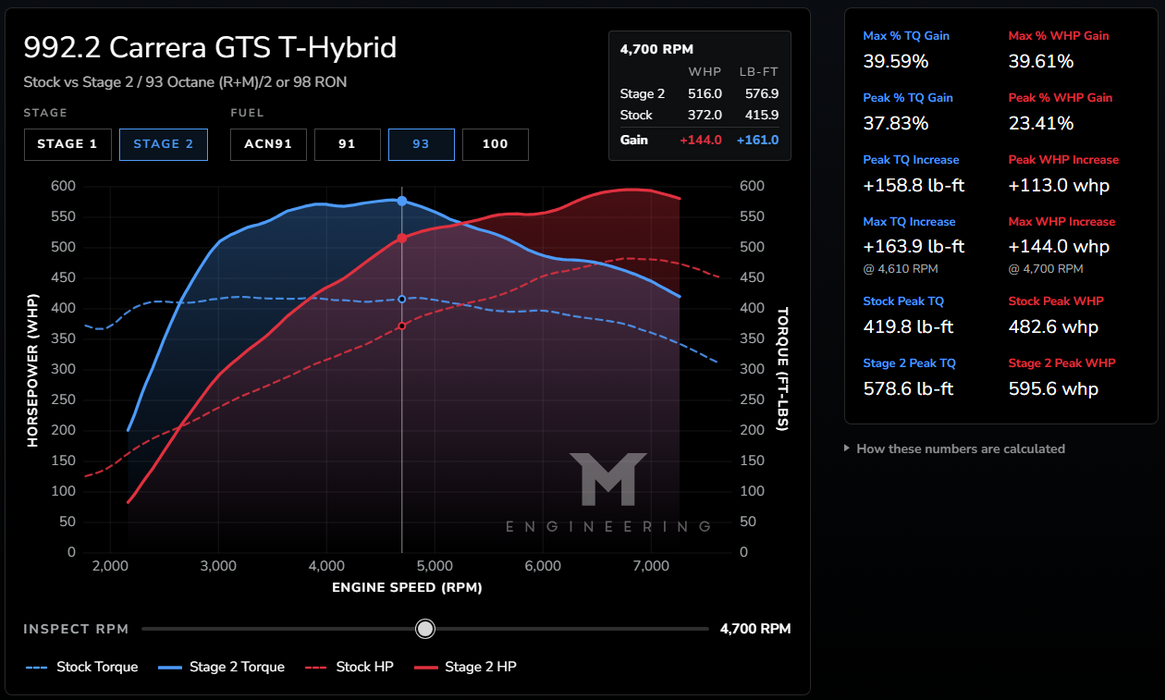Click the 6,000 x-axis tick label
Viewport: 1165px width, 700px height.
pyautogui.click(x=542, y=566)
